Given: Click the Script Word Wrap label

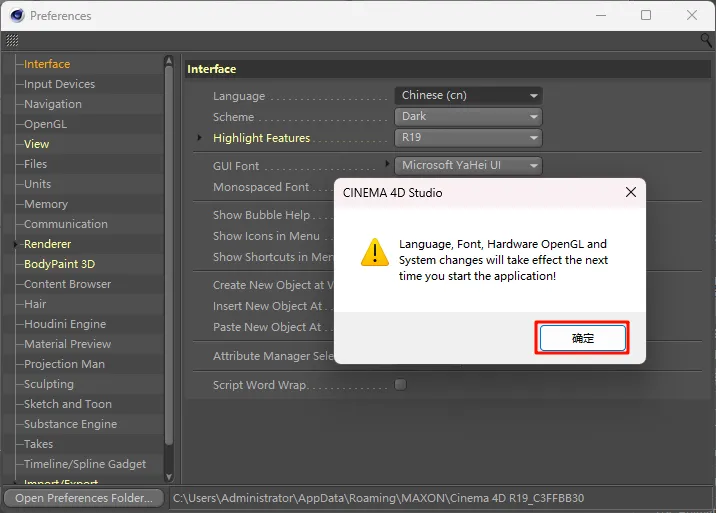Looking at the screenshot, I should click(261, 385).
